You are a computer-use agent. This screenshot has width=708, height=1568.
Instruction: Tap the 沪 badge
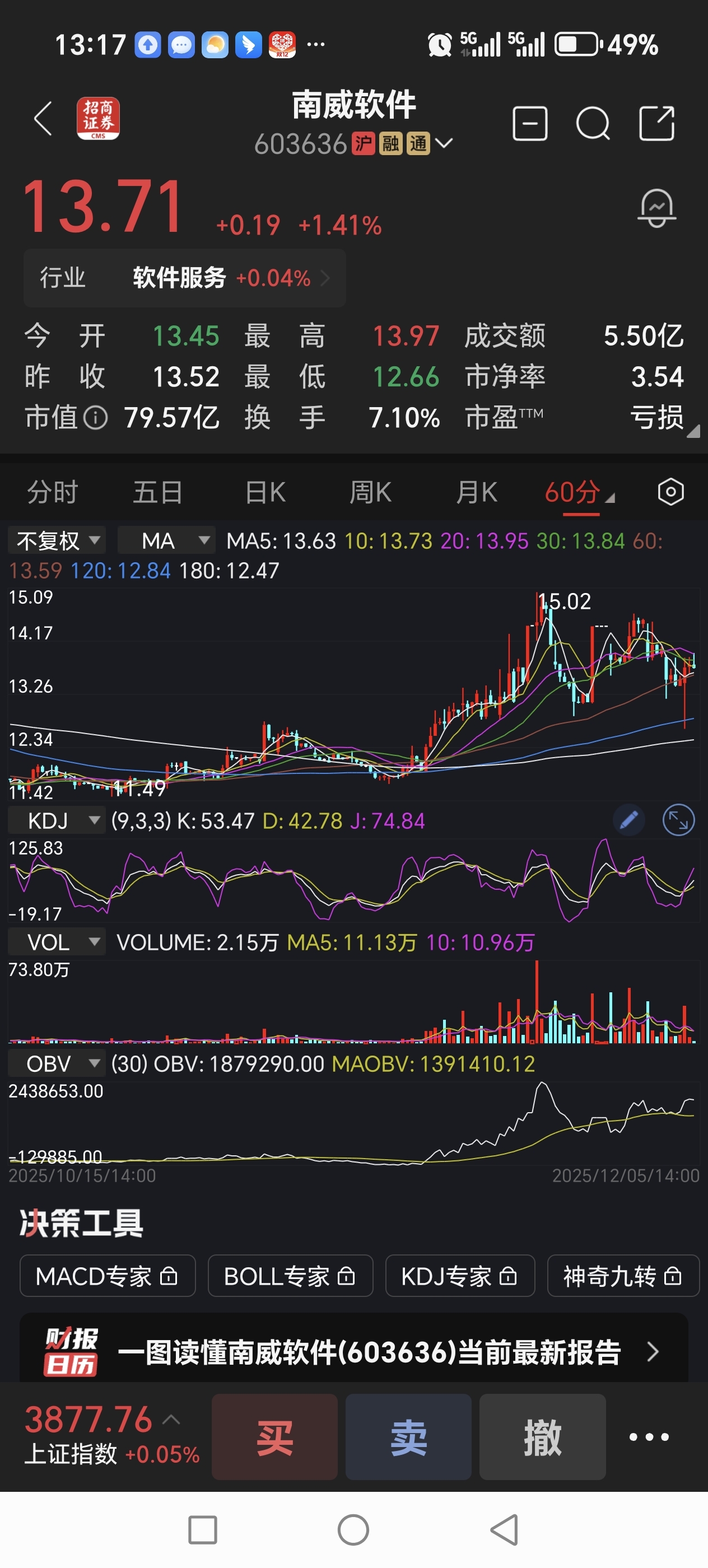coord(364,144)
